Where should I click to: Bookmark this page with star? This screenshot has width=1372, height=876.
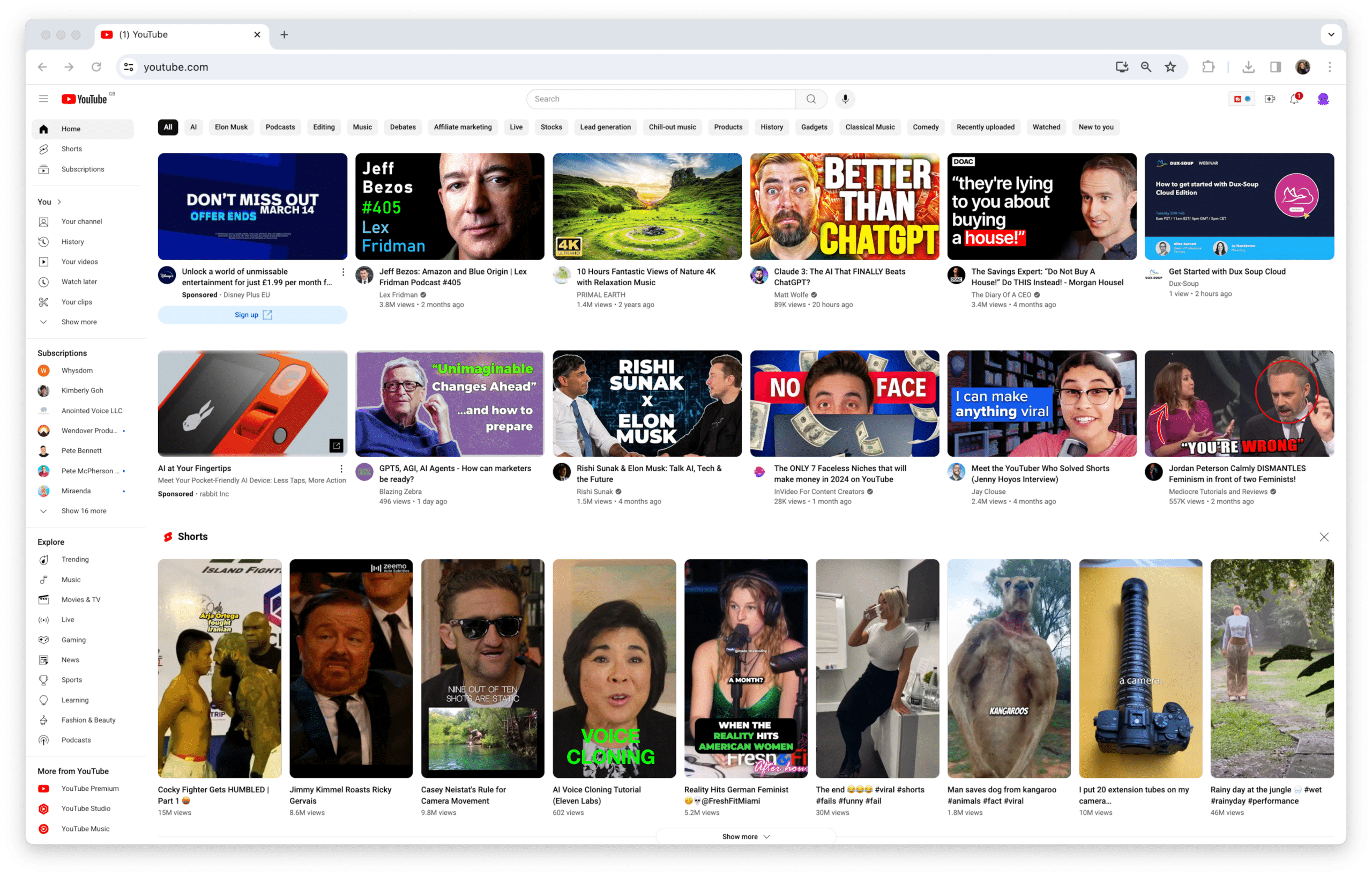(1170, 66)
